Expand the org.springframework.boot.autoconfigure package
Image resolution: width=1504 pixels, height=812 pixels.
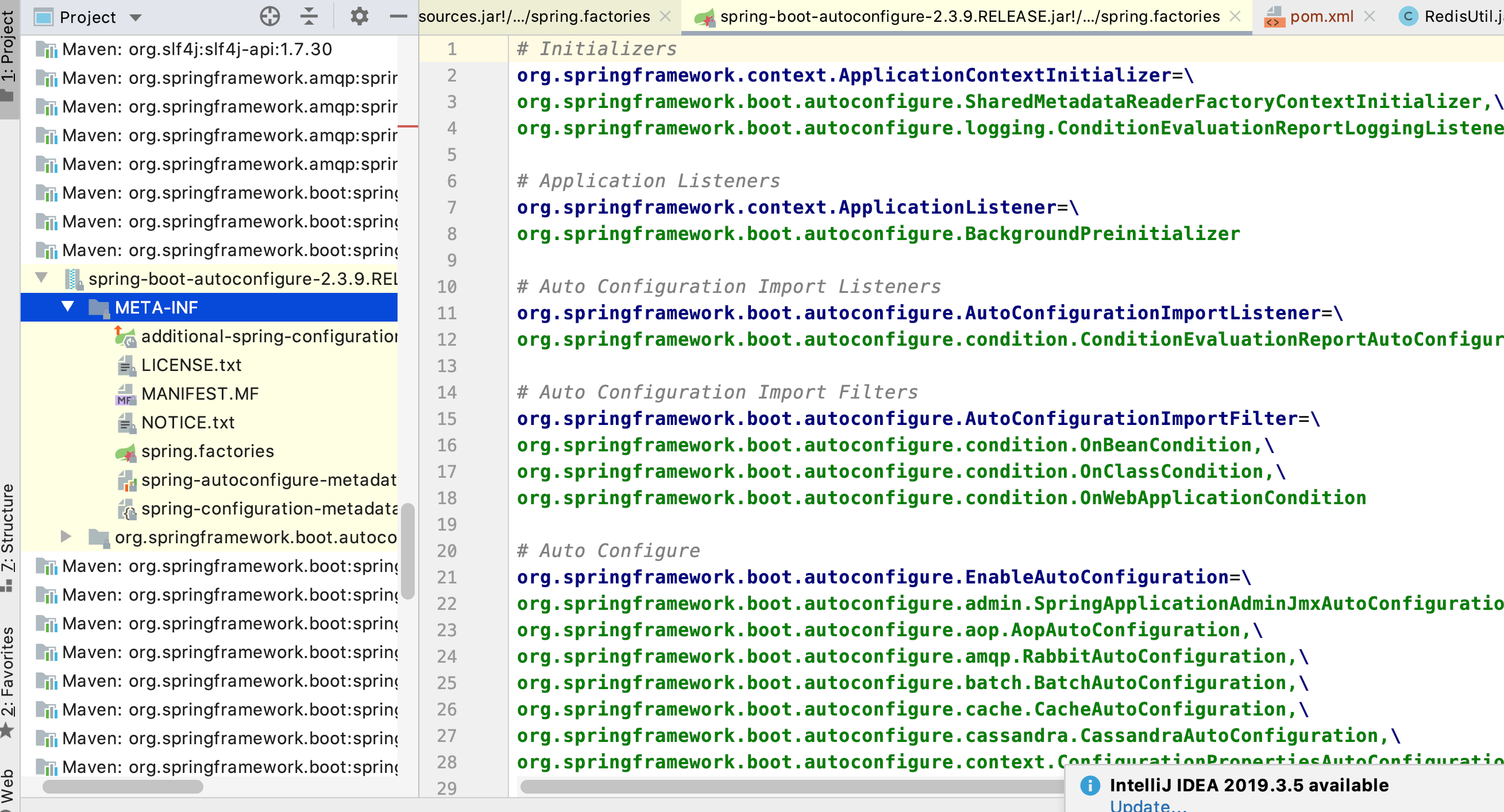(66, 536)
